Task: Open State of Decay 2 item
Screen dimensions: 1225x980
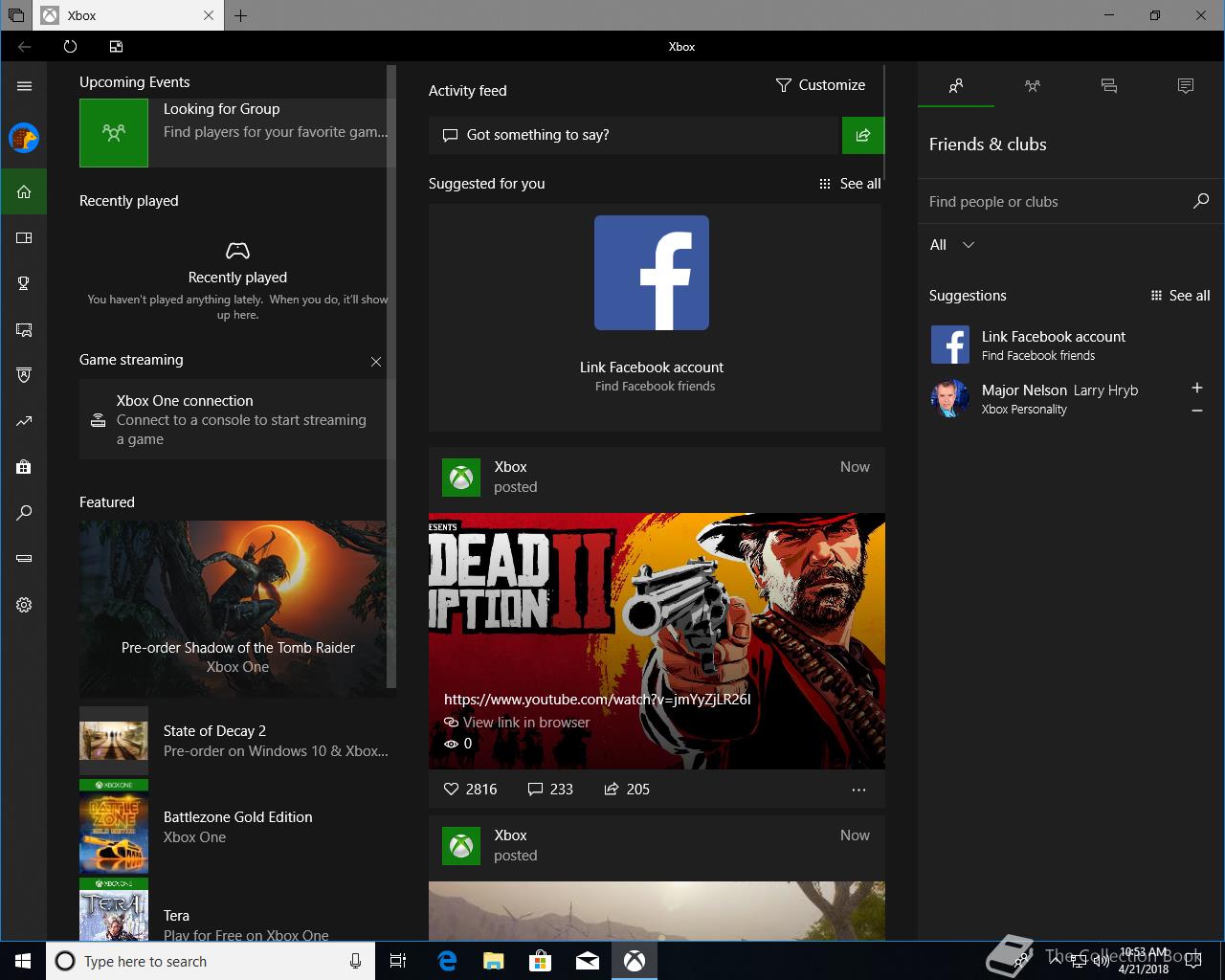Action: coord(235,741)
